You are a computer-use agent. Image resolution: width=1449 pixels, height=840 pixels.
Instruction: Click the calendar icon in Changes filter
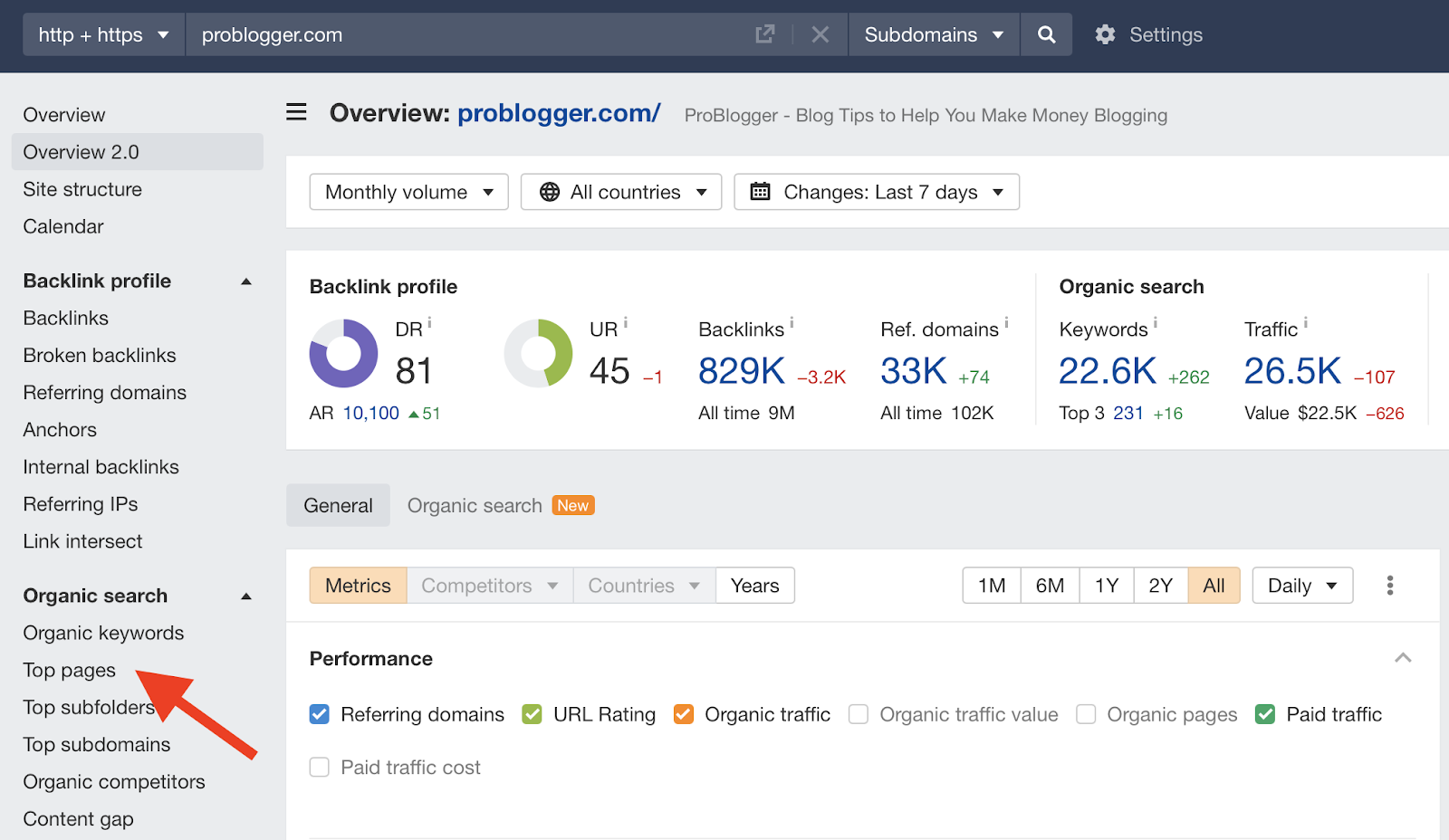point(761,192)
